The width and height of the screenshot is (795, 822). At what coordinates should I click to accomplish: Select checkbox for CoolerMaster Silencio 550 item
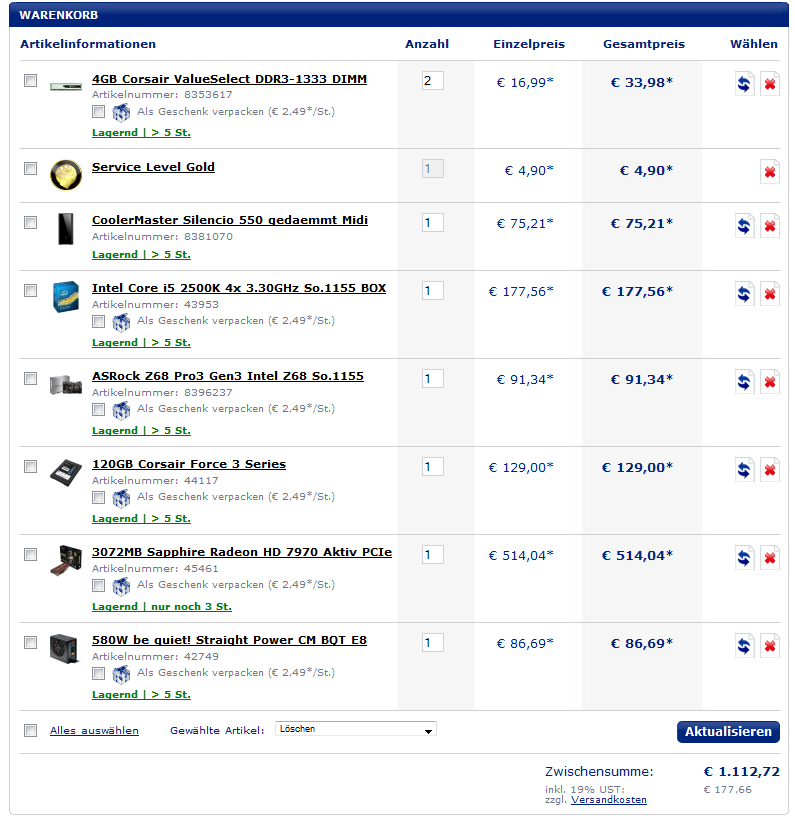pyautogui.click(x=30, y=222)
